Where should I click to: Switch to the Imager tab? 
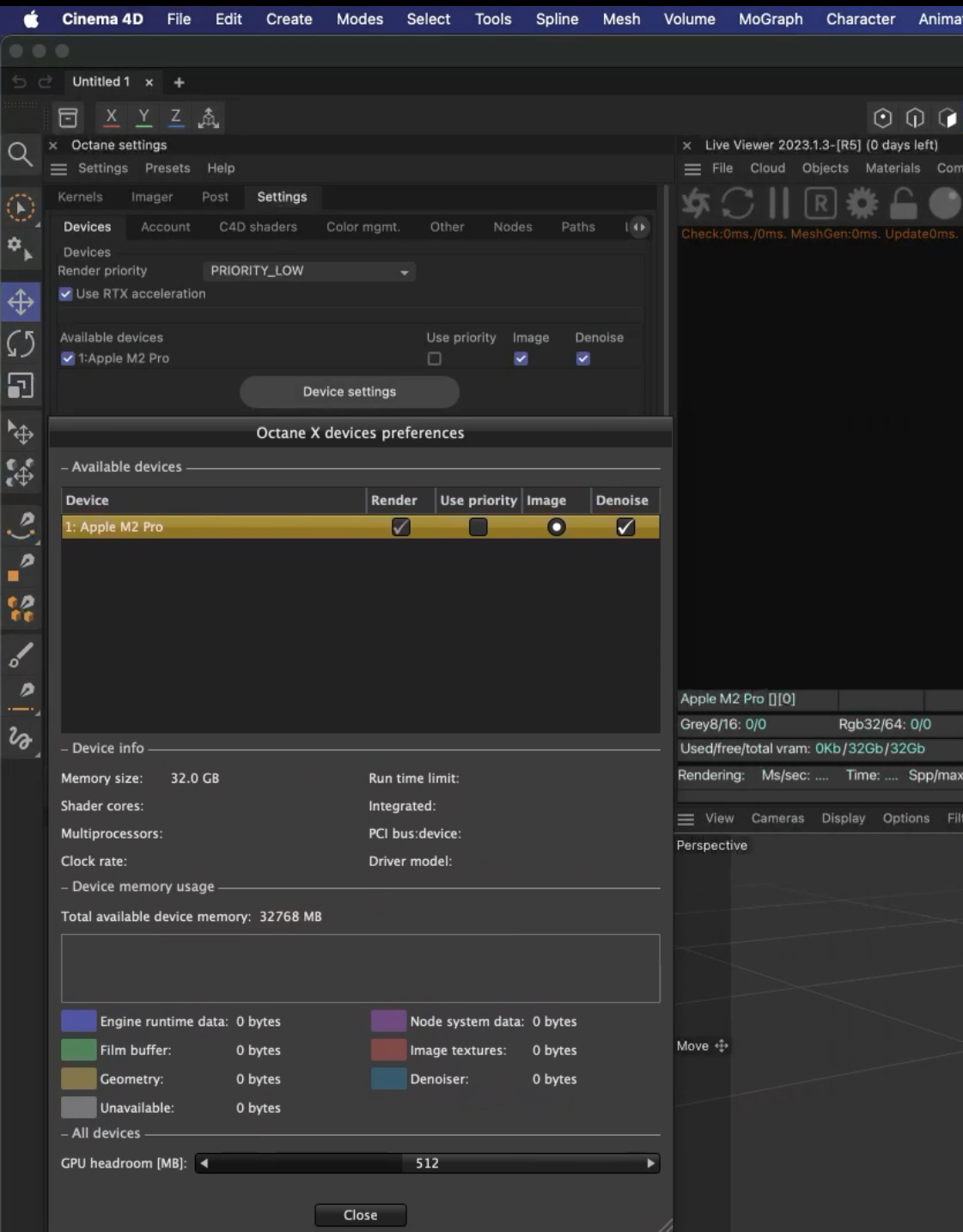click(152, 197)
